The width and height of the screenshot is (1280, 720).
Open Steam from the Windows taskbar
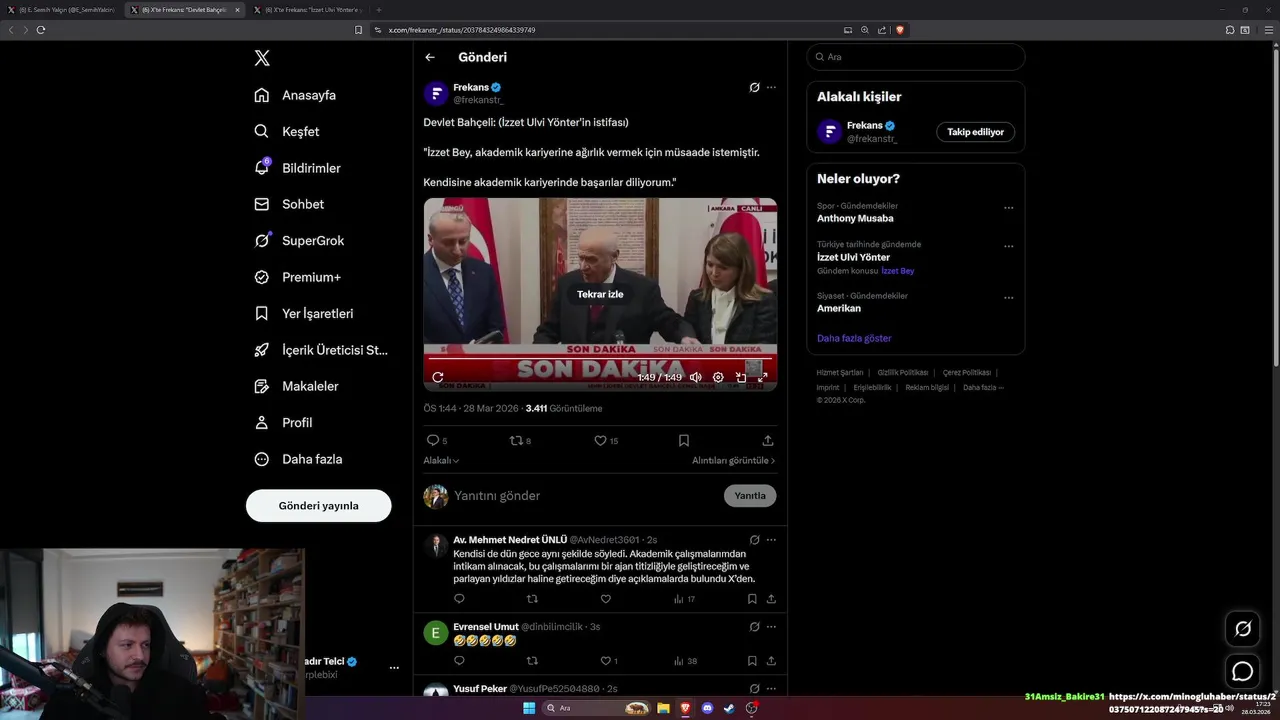729,708
